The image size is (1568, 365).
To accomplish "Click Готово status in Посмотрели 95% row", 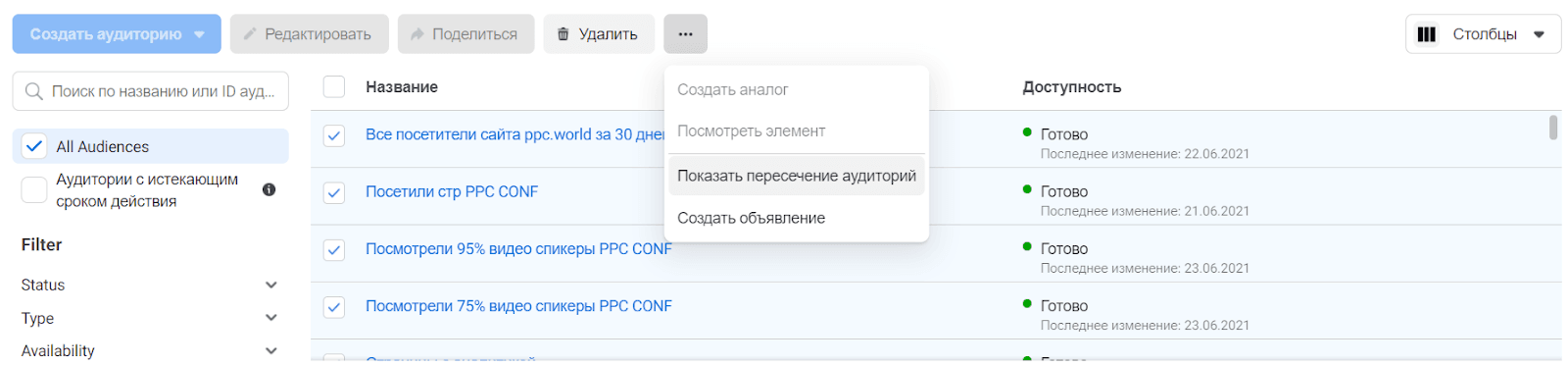I will 1064,248.
